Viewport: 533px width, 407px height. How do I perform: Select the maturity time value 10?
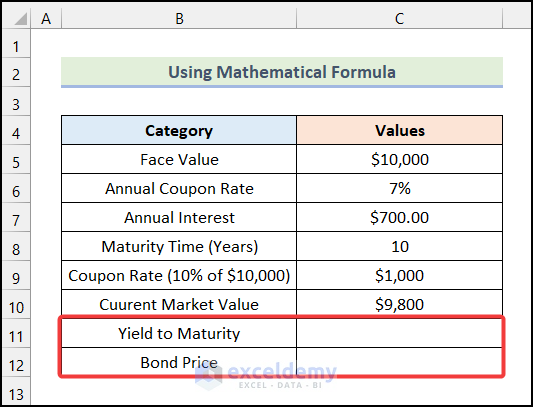click(399, 247)
